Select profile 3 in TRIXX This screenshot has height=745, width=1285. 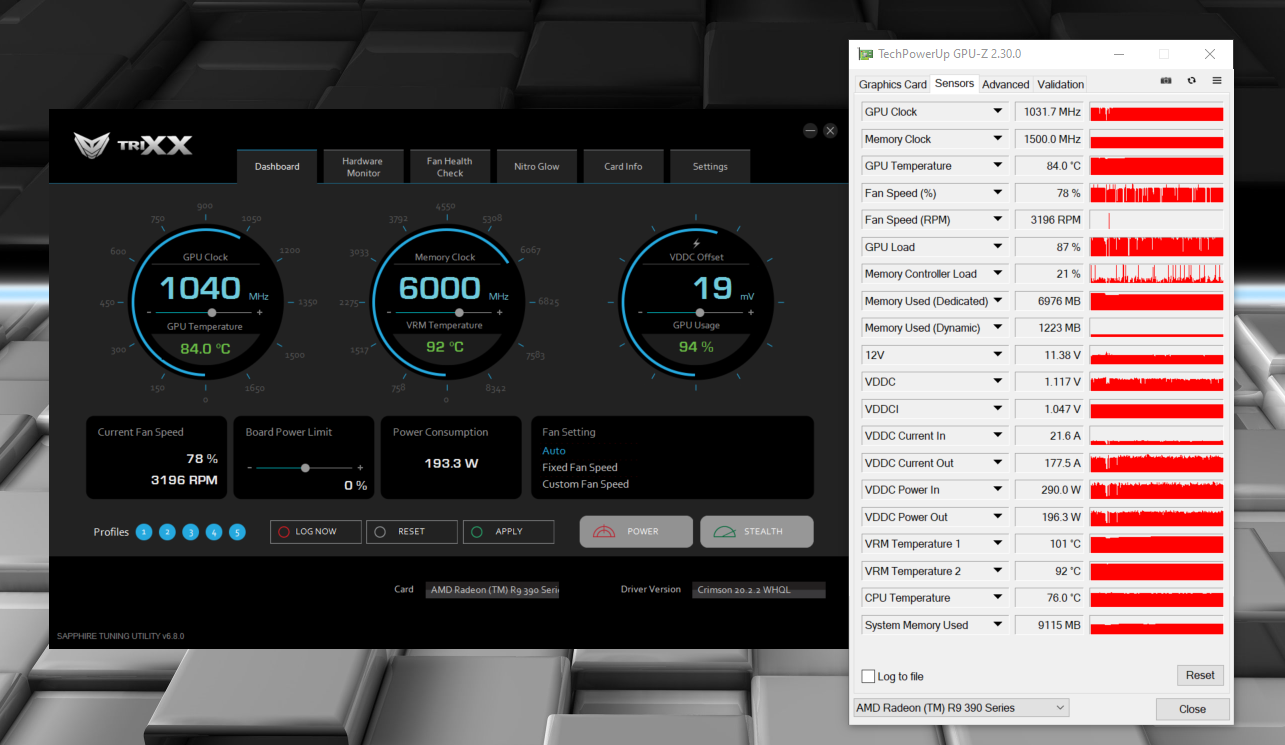click(x=190, y=532)
